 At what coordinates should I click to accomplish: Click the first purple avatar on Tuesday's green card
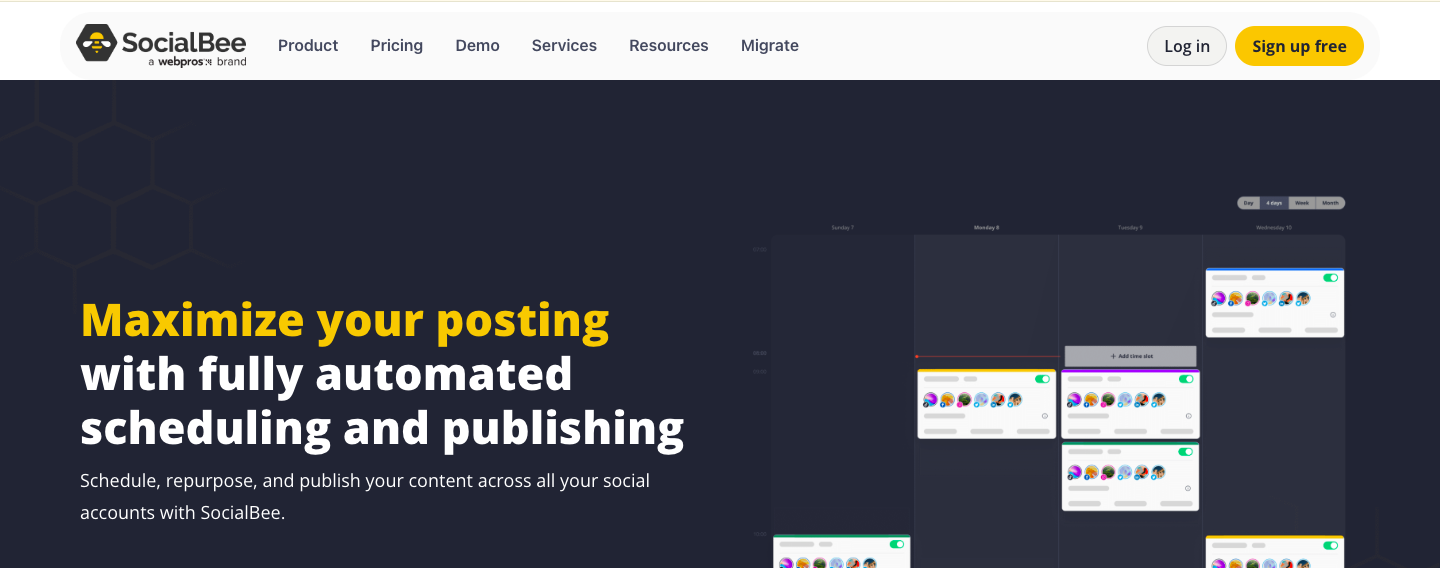click(1074, 472)
